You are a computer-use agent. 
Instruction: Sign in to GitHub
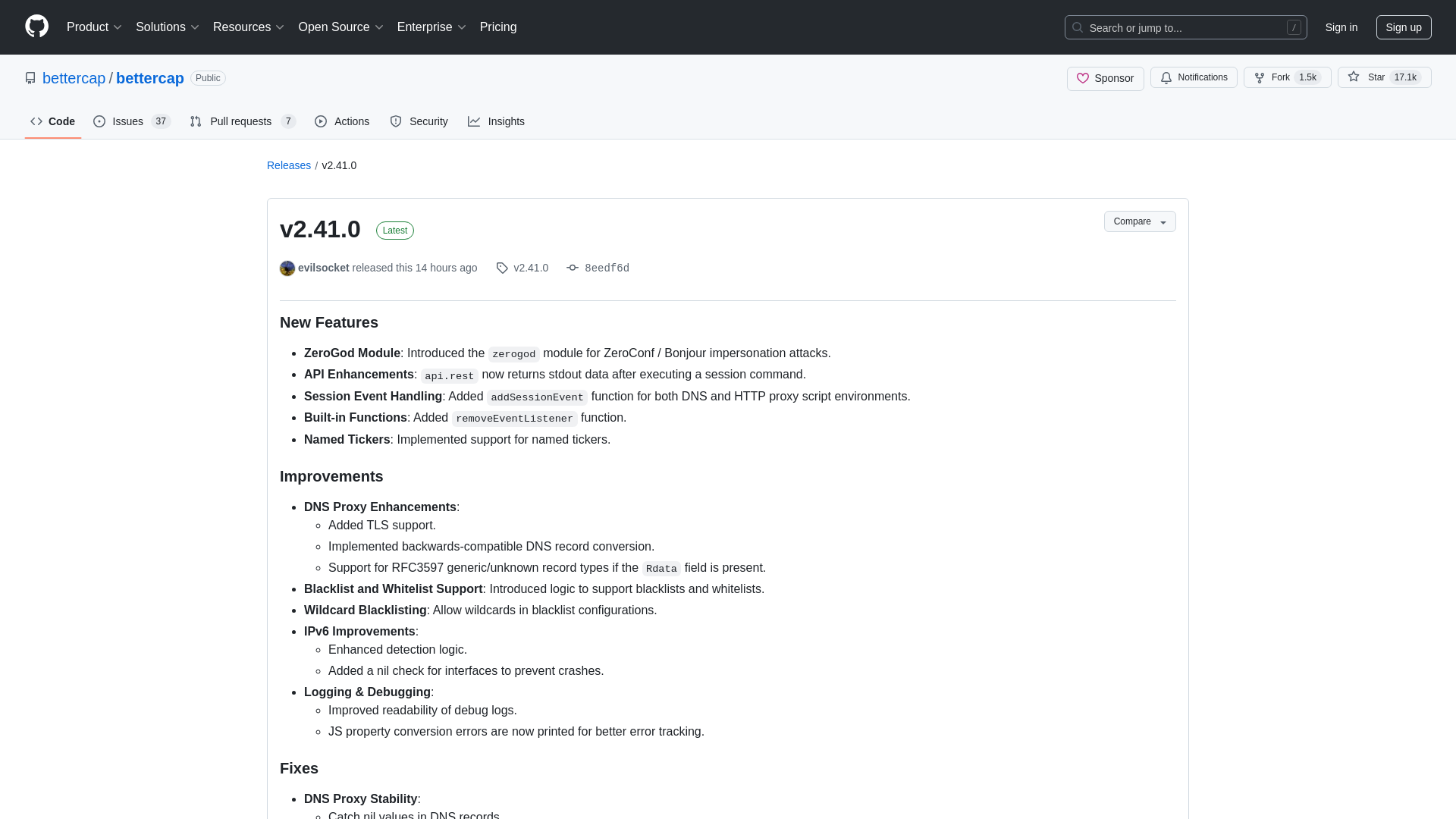pos(1341,27)
